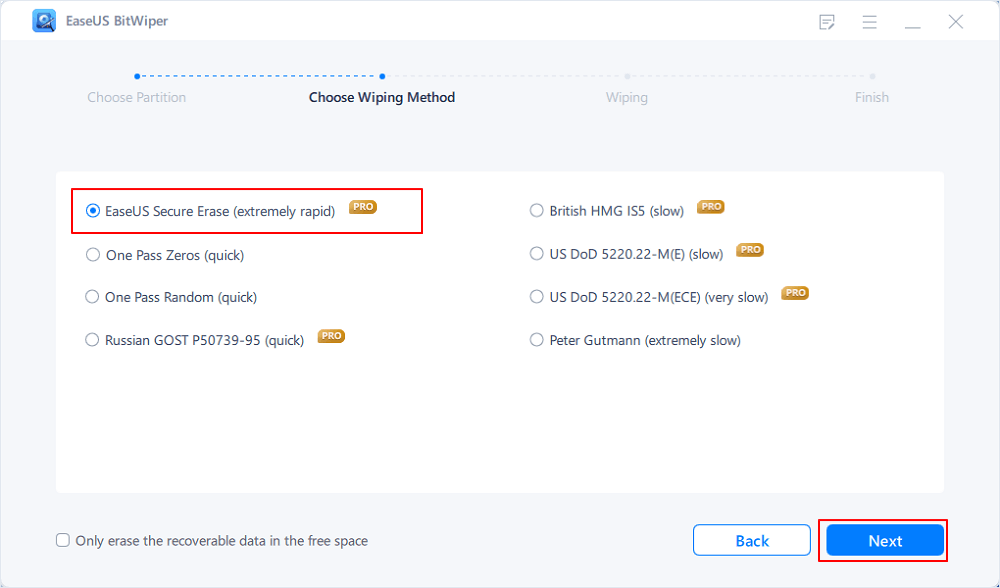Open the hamburger menu icon
Screen dimensions: 1000x588
coord(869,20)
